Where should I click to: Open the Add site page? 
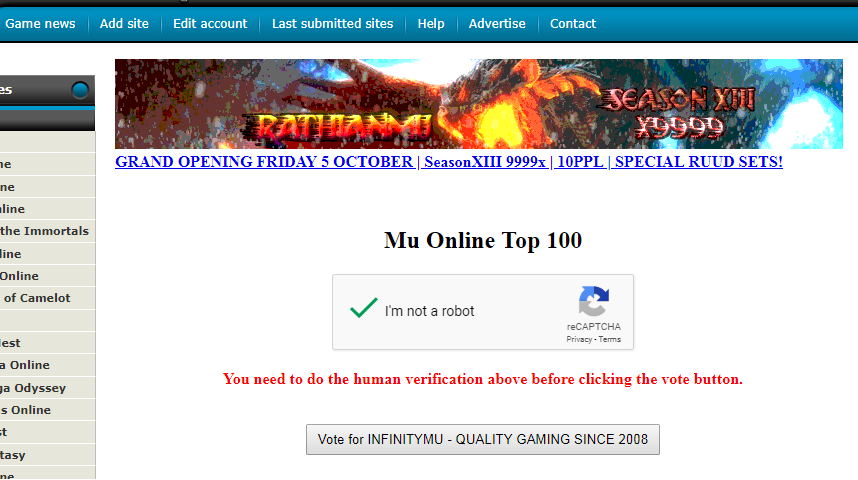click(124, 24)
